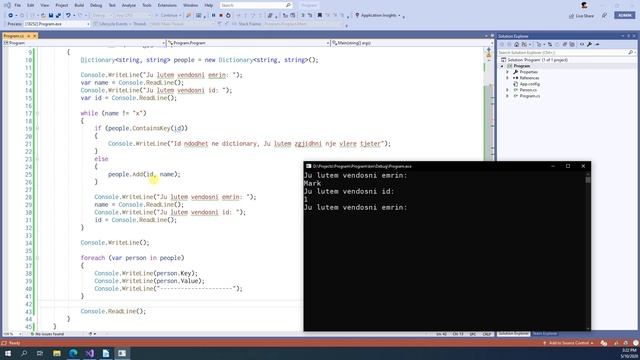Select the Program.cs editor tab

click(13, 36)
